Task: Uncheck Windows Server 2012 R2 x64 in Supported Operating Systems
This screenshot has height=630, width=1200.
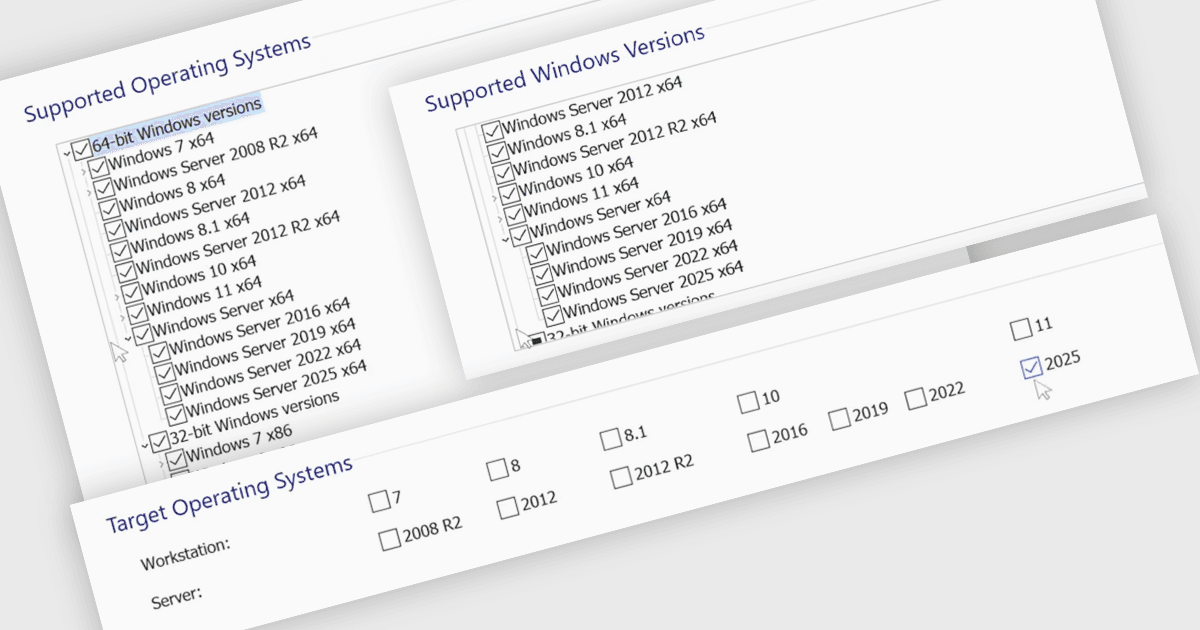Action: pos(125,270)
